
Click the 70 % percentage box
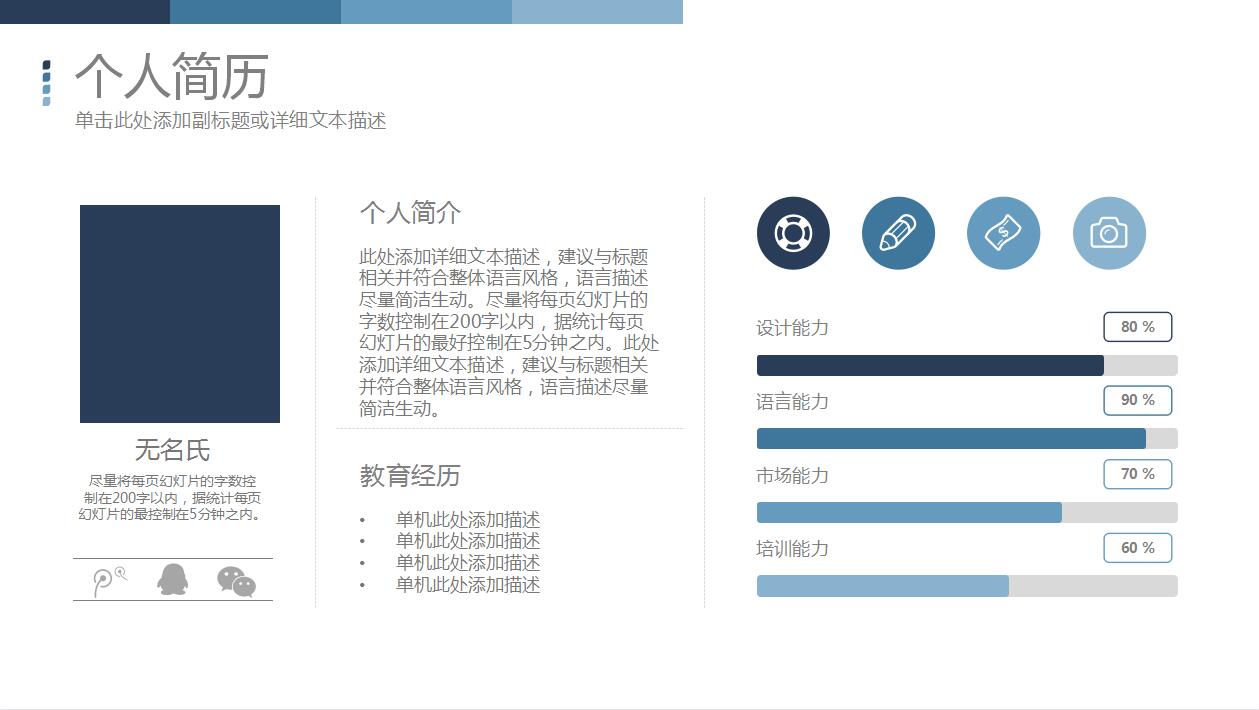(x=1137, y=474)
